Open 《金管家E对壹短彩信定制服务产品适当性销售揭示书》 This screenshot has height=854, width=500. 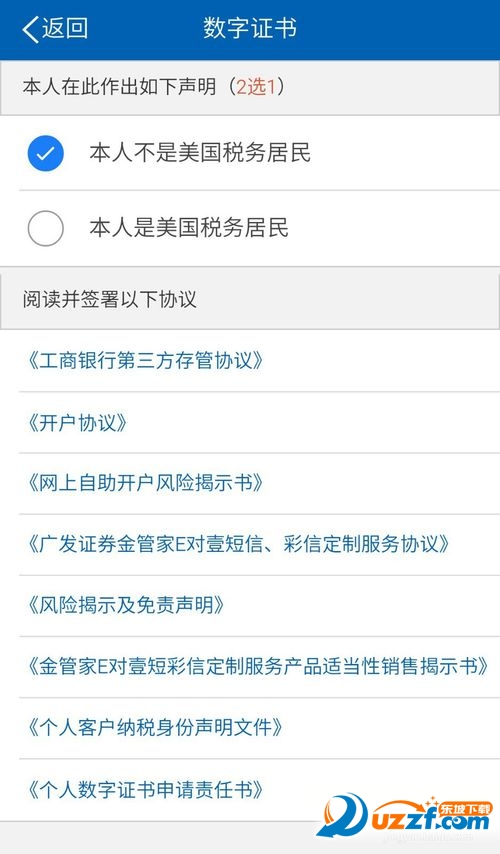[x=258, y=667]
